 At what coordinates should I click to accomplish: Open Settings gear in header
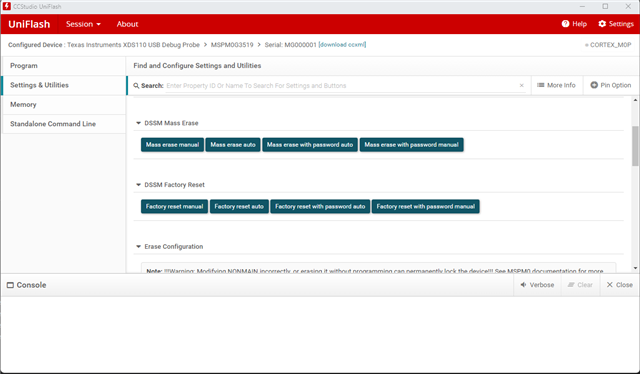[x=616, y=24]
